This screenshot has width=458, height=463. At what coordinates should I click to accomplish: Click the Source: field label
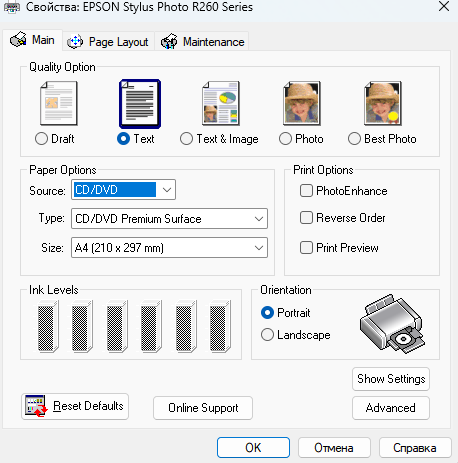point(47,191)
